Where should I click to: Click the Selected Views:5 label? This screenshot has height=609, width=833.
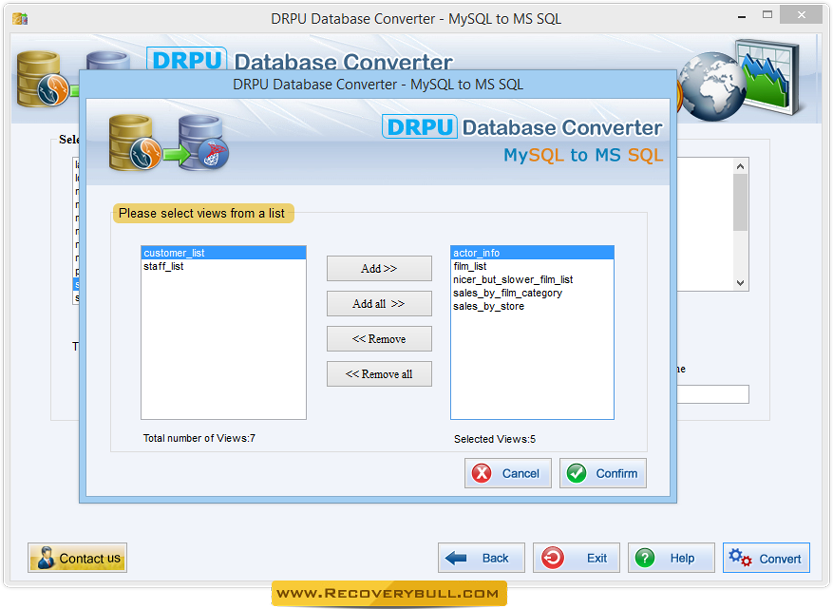click(x=495, y=439)
